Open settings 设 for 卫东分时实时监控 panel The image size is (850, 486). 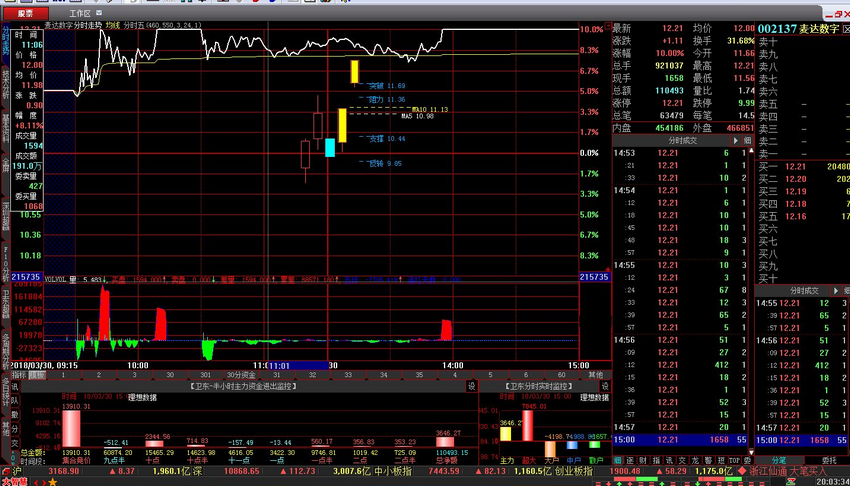[x=604, y=386]
